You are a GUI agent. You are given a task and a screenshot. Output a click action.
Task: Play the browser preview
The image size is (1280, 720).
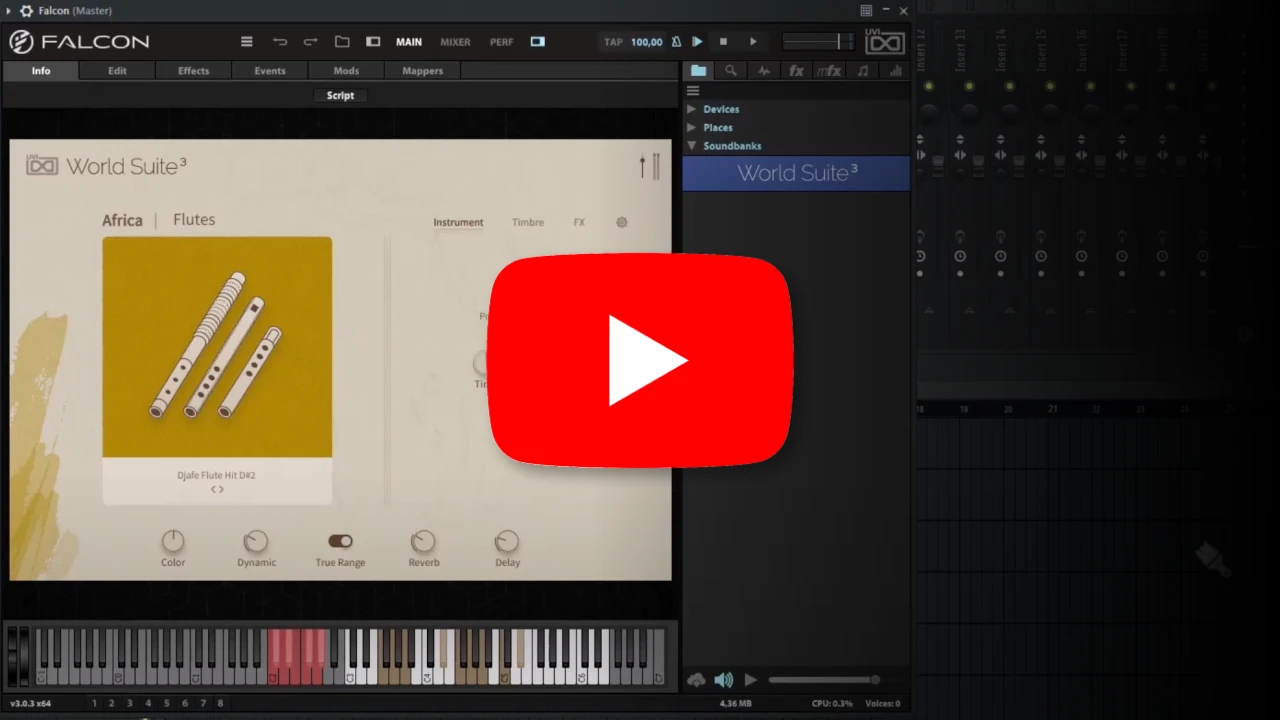click(x=751, y=680)
